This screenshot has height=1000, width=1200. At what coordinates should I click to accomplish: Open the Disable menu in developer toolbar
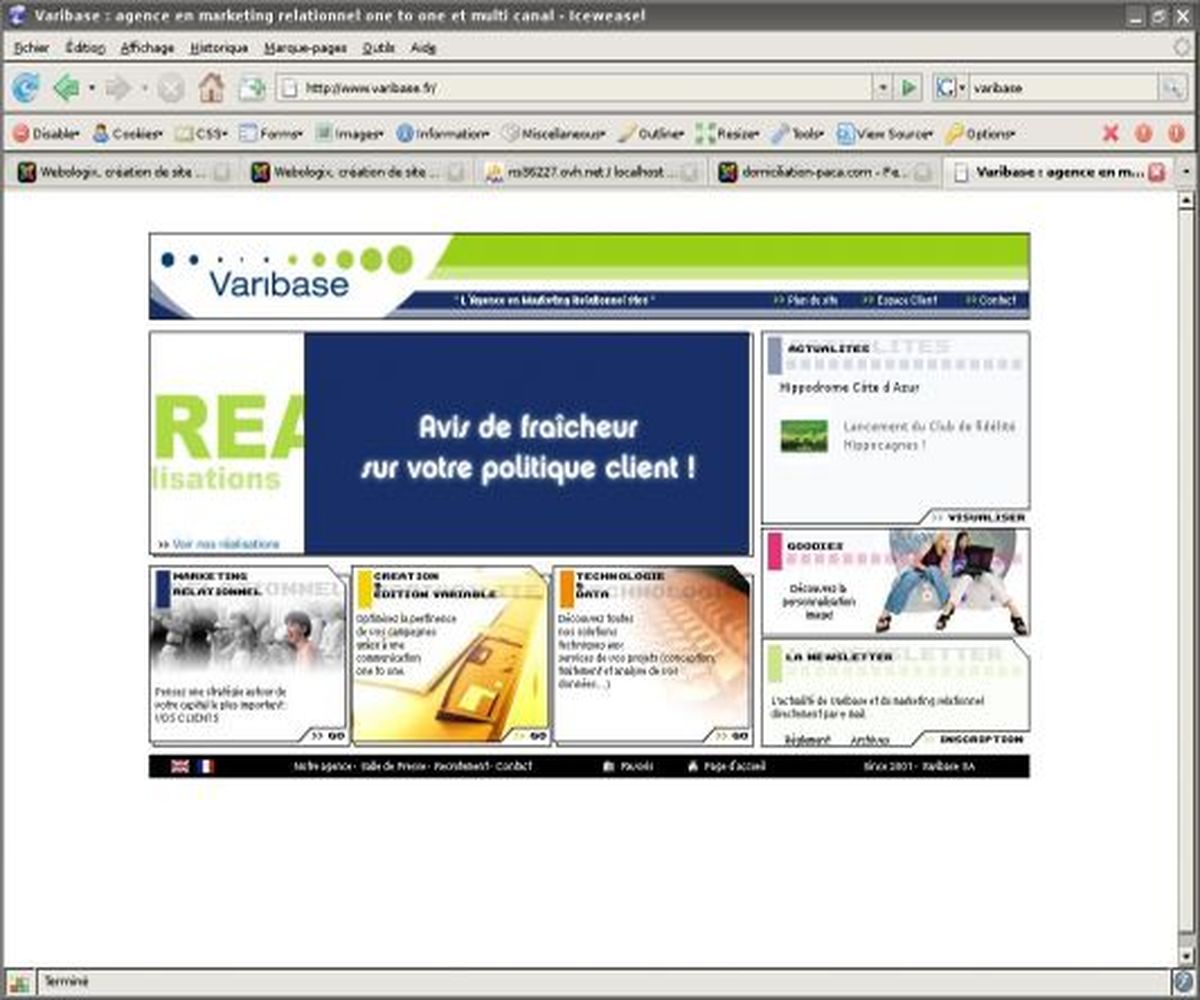click(x=46, y=133)
